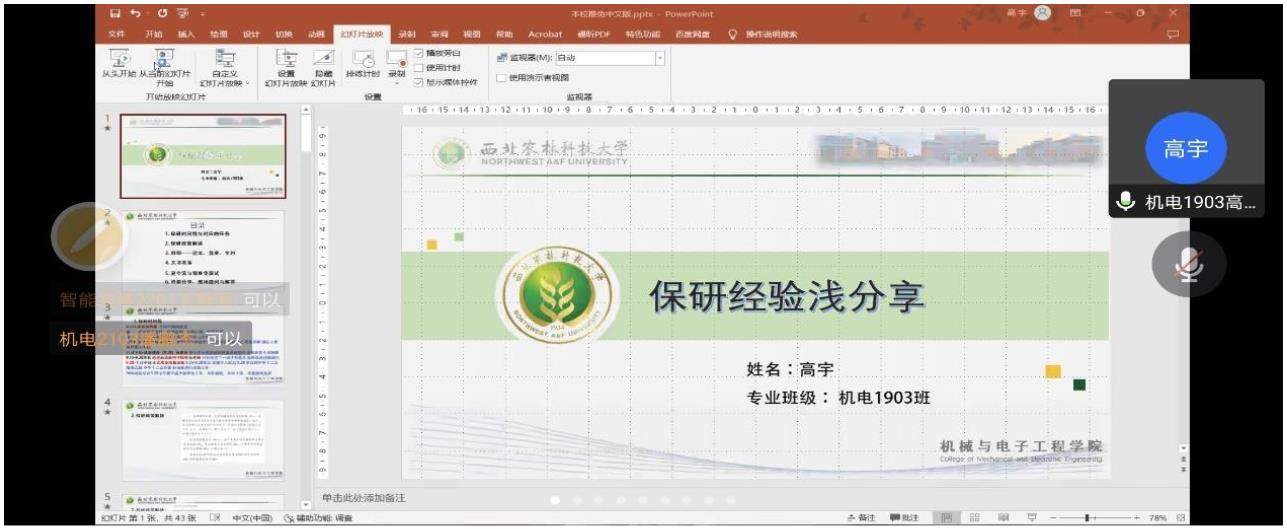This screenshot has height=529, width=1287.
Task: Check Use Presenter View (使用演示者视图) box
Action: click(x=501, y=77)
